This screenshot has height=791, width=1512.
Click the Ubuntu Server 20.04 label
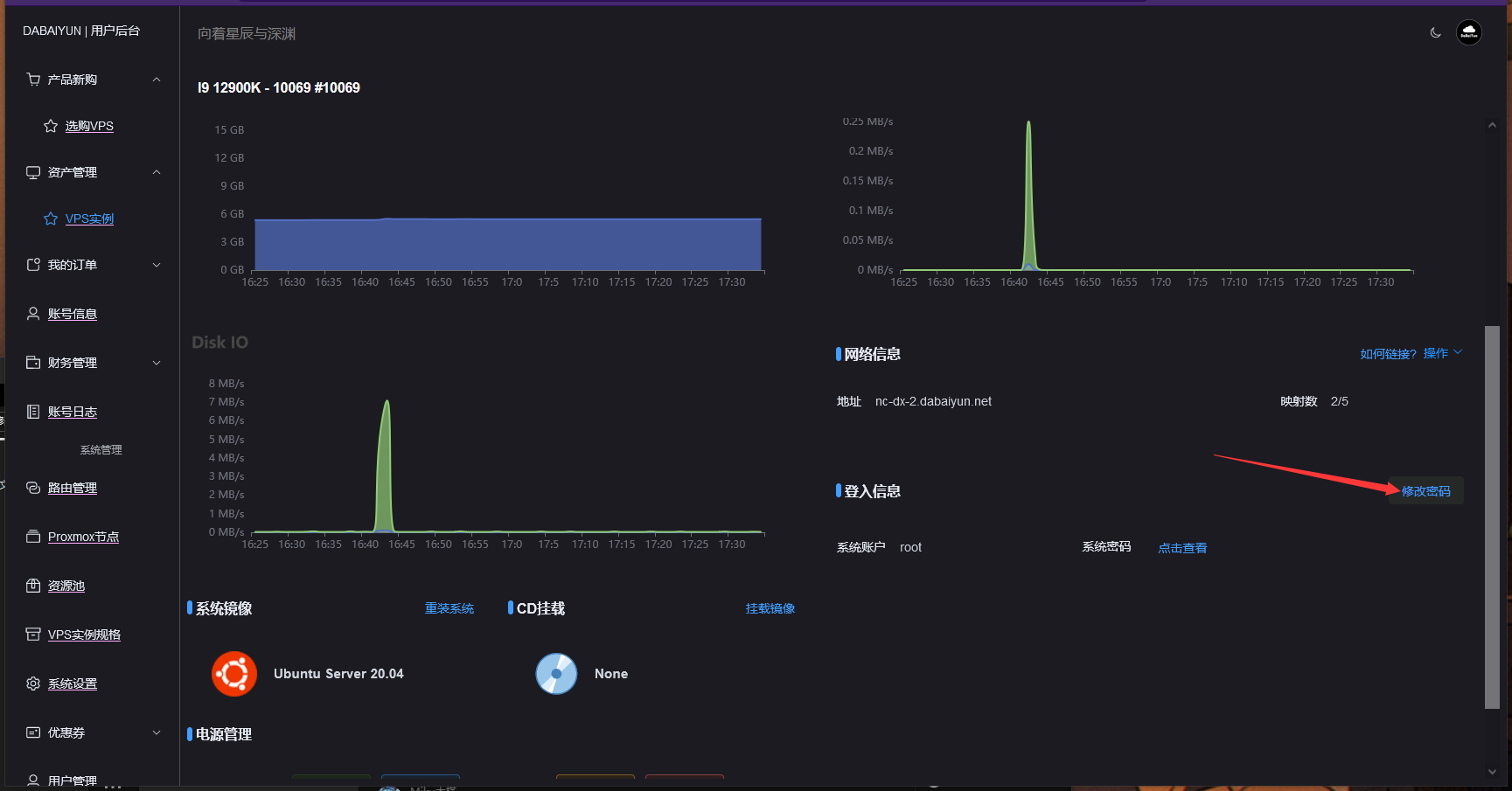338,674
